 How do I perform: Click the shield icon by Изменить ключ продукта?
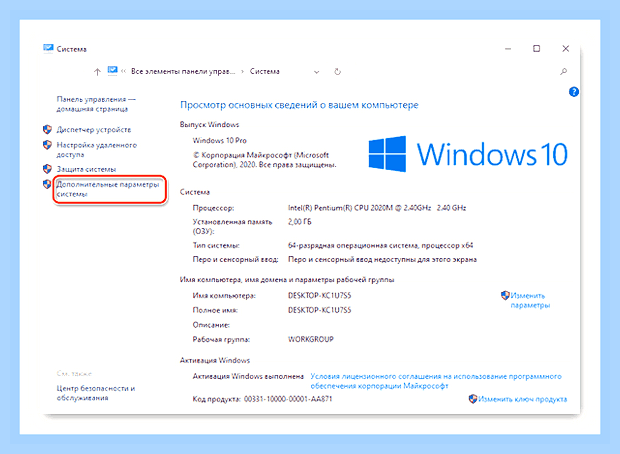tap(473, 399)
